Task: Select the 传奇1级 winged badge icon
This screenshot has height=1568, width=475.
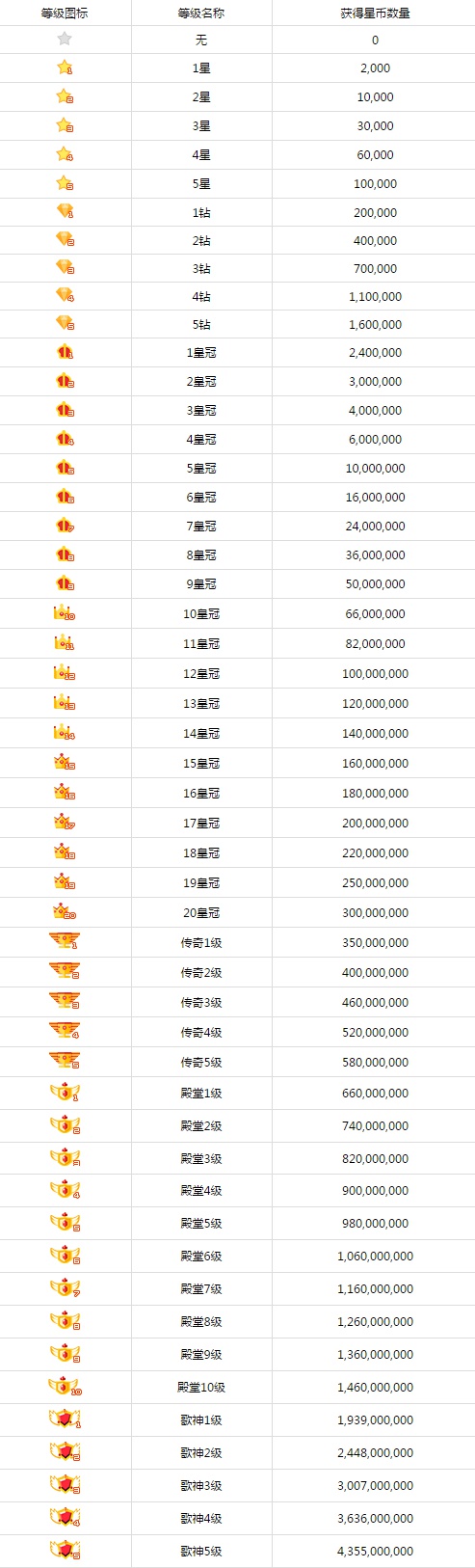Action: (65, 941)
